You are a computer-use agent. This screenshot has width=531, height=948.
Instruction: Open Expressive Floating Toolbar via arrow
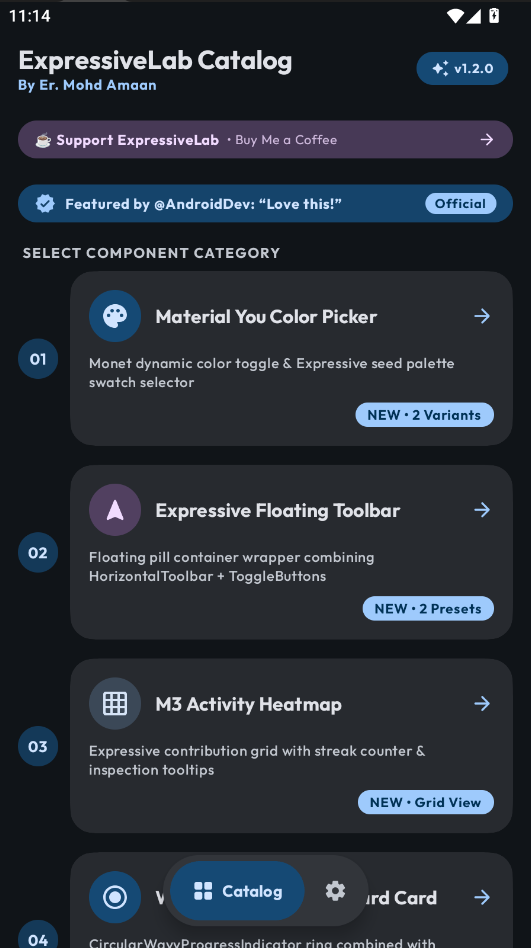(x=482, y=510)
